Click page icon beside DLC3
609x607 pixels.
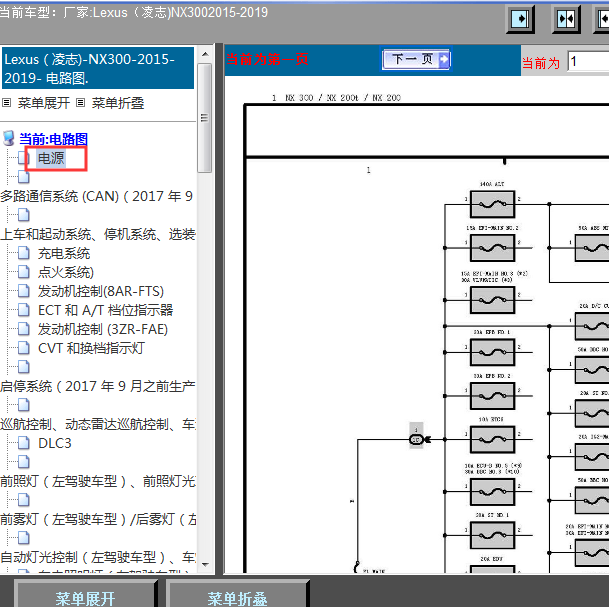coord(23,443)
